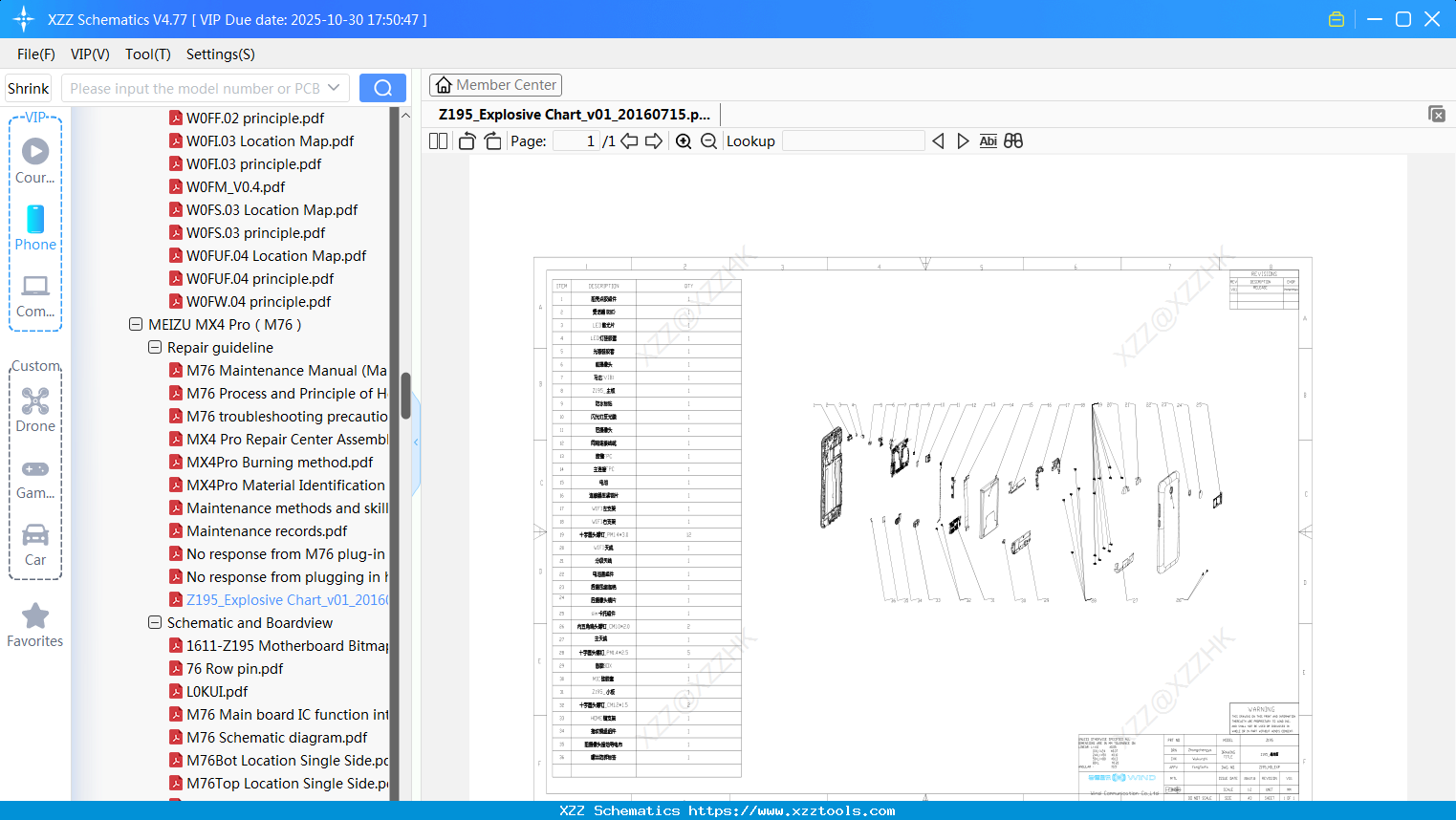Click the Lookup text field
Image resolution: width=1456 pixels, height=820 pixels.
pos(854,141)
